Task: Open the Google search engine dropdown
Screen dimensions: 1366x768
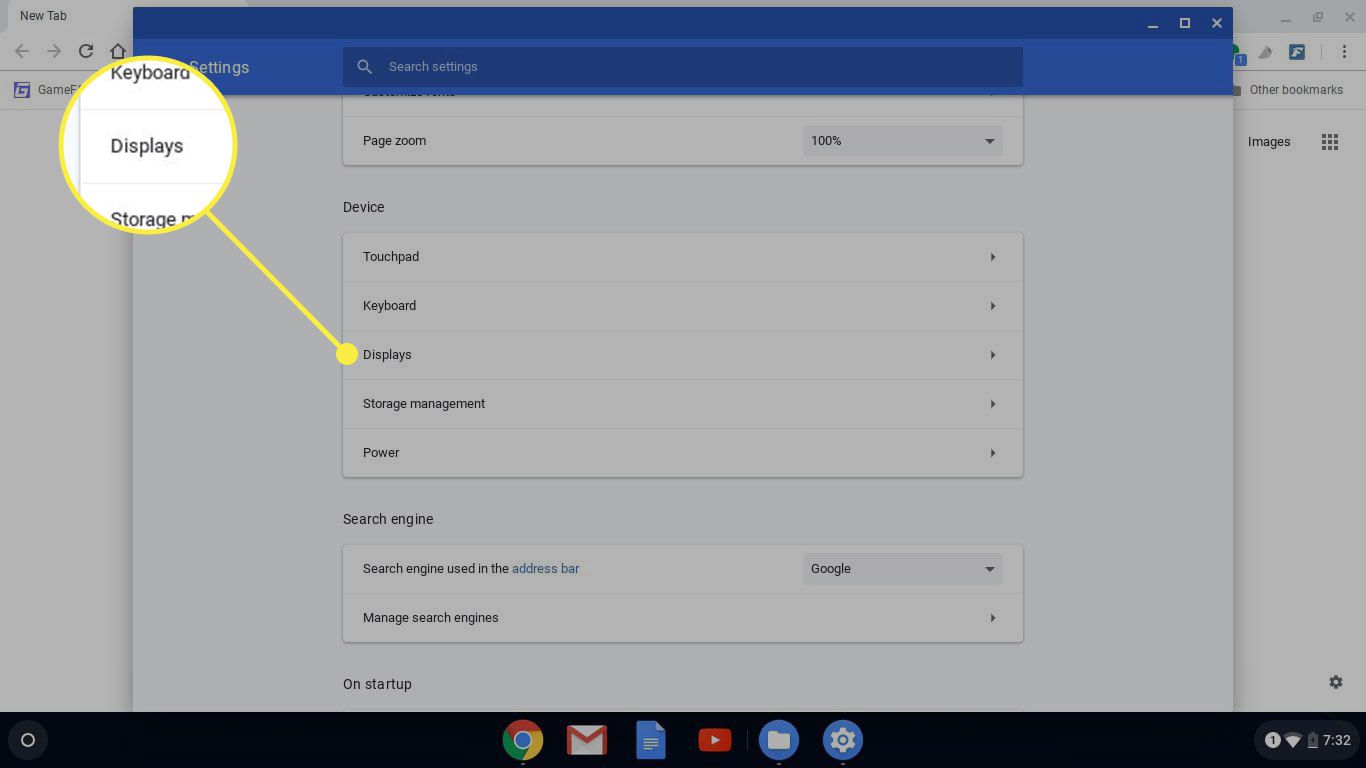Action: 902,569
